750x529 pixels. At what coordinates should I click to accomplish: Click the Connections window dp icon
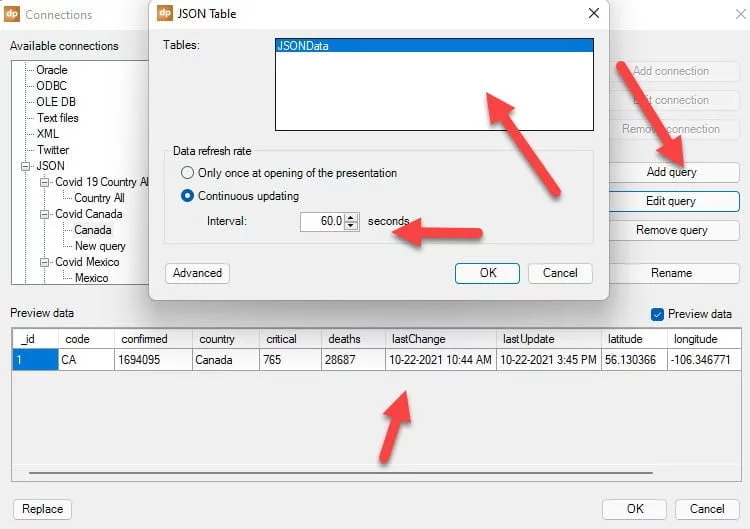point(11,14)
